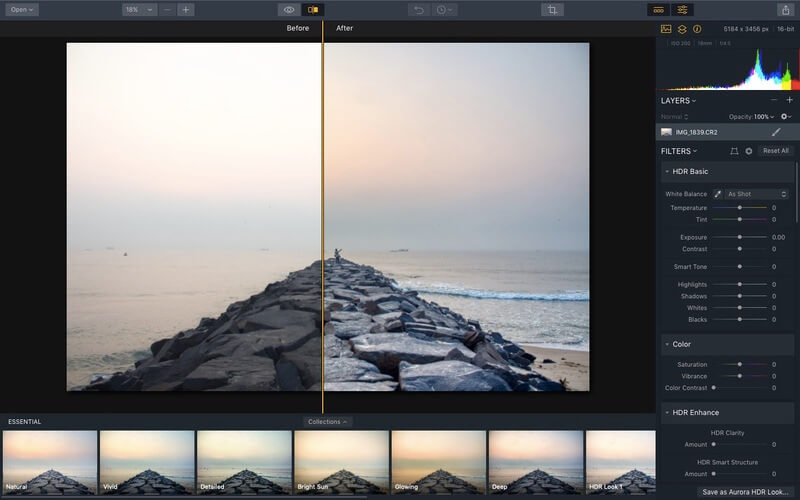Click the share/export icon
Viewport: 800px width, 500px height.
click(785, 10)
